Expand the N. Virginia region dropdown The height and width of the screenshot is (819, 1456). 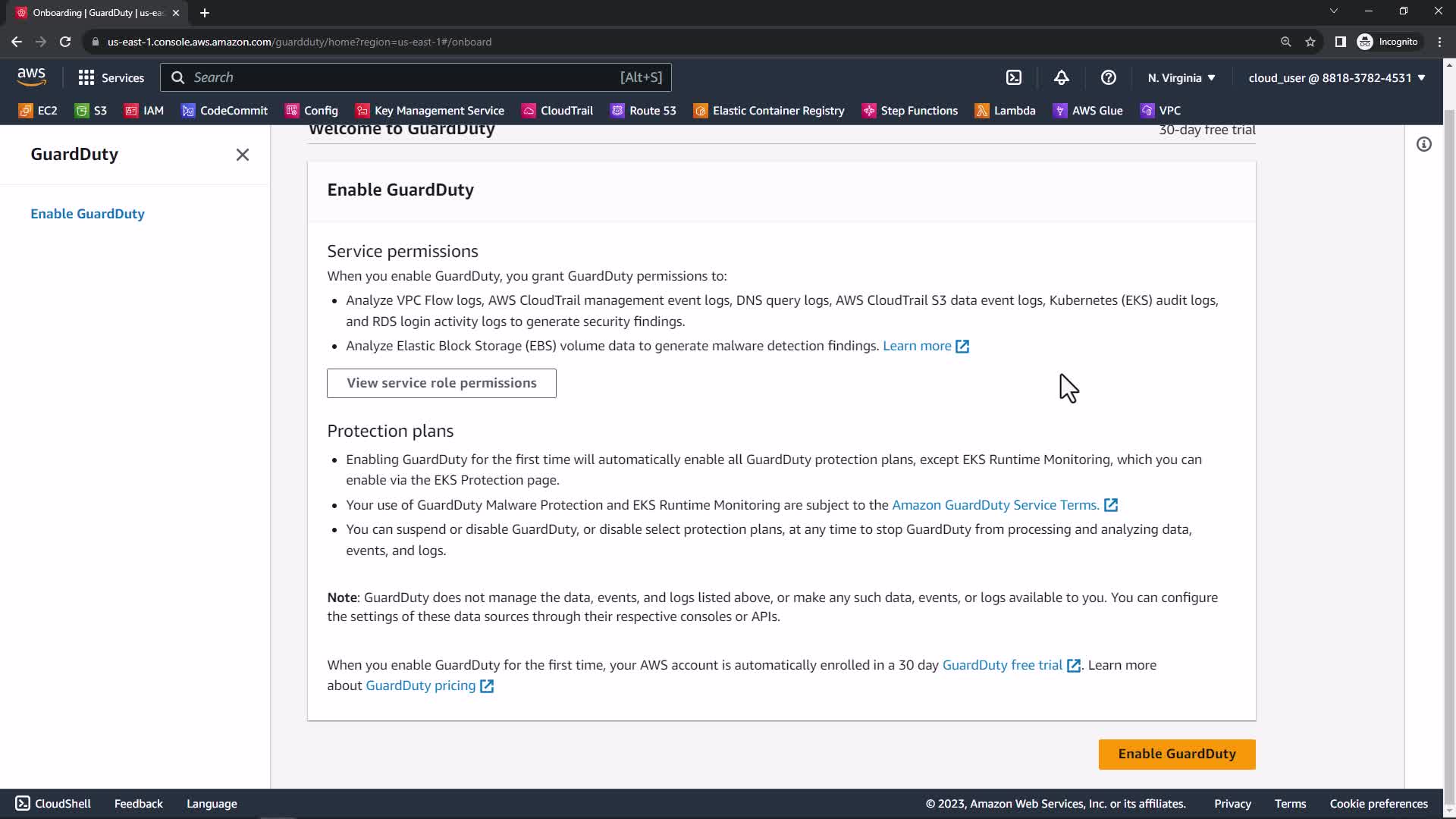(1181, 77)
